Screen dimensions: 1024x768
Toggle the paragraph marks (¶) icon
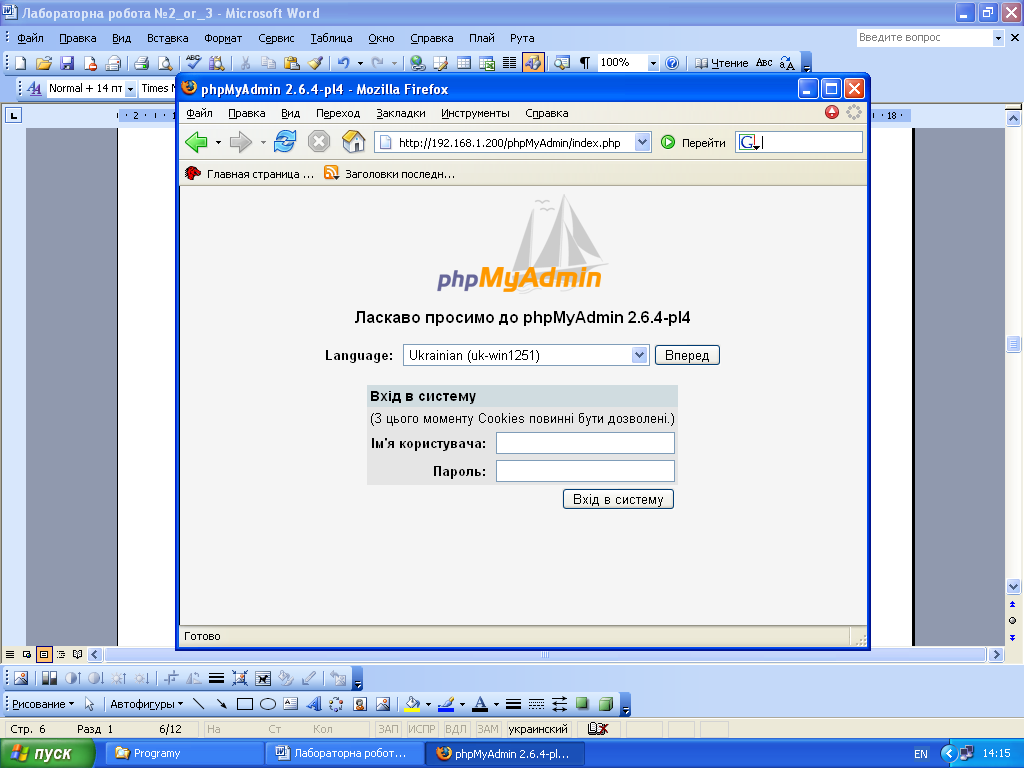pyautogui.click(x=584, y=63)
